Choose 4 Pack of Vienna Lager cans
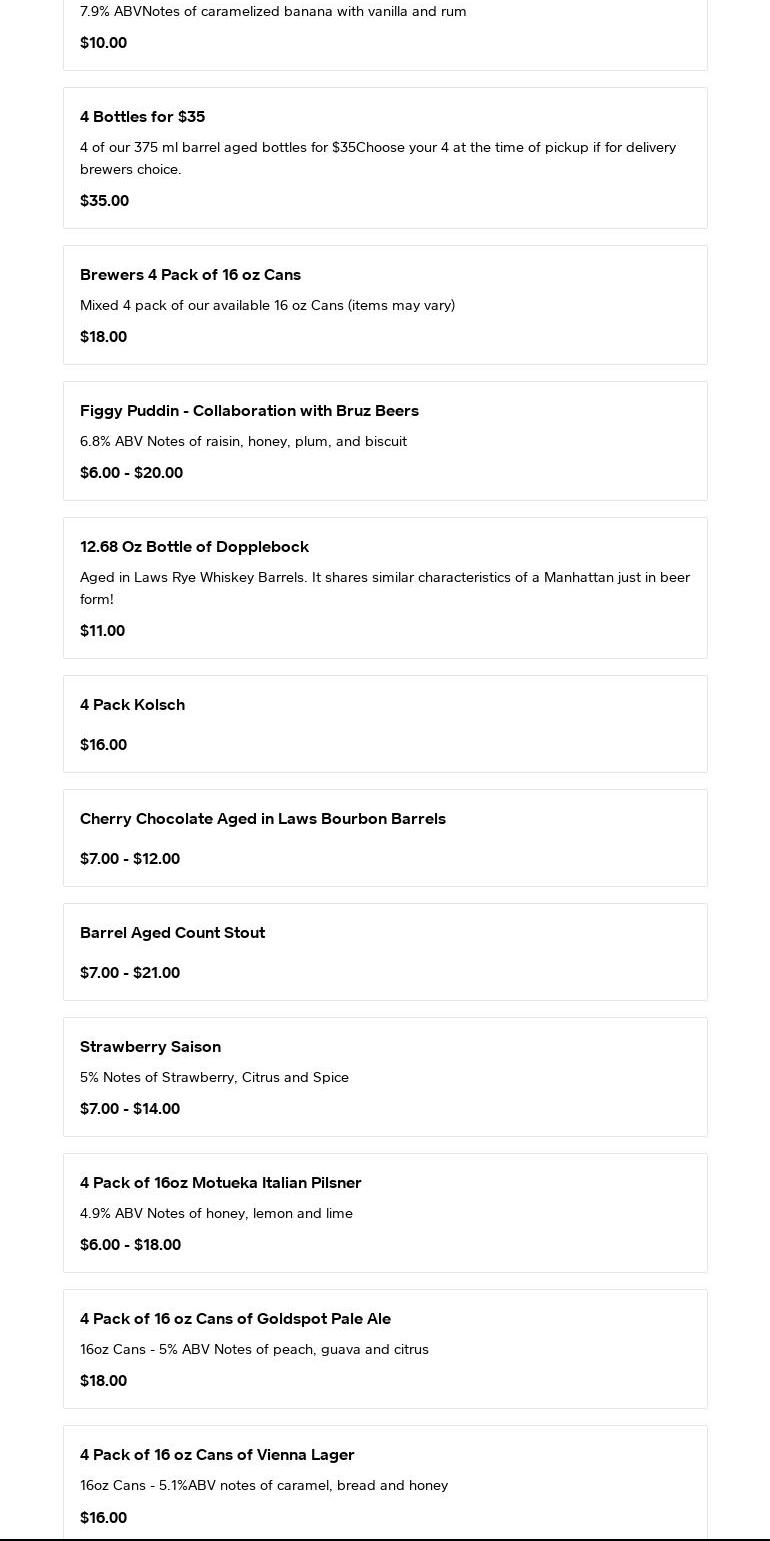770x1541 pixels. (217, 1455)
